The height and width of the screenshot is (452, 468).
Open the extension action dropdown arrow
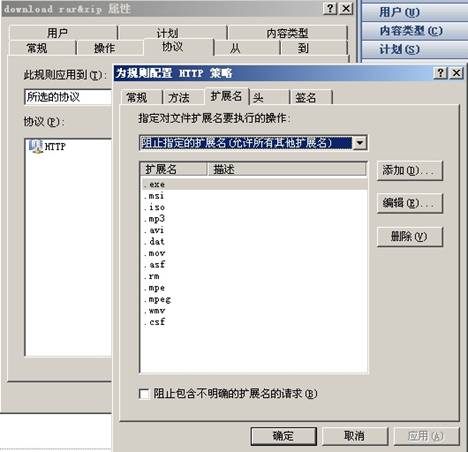click(360, 143)
